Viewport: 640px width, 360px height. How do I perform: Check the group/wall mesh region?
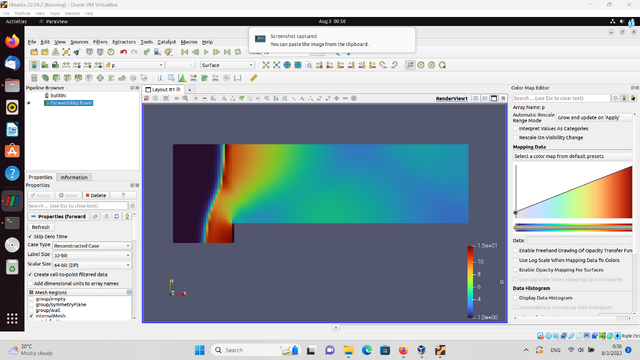pos(31,311)
